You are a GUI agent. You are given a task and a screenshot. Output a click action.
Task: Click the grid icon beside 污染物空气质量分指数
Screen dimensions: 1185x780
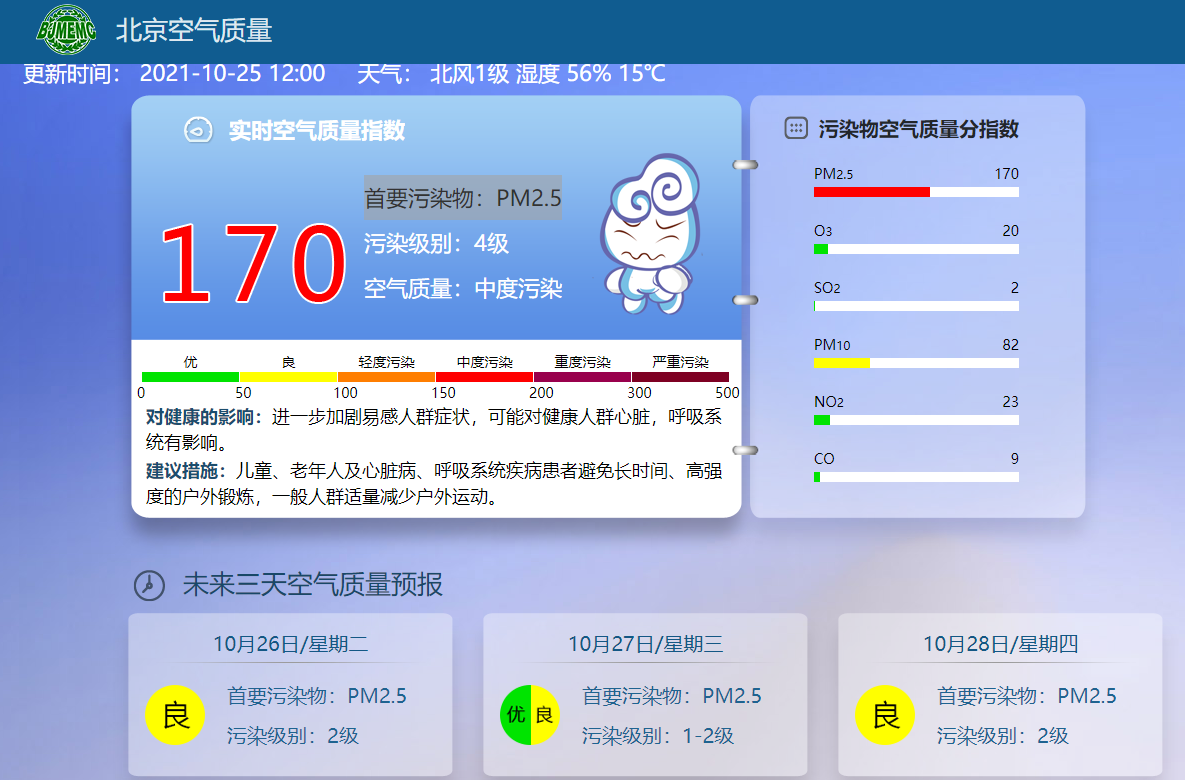pos(796,128)
